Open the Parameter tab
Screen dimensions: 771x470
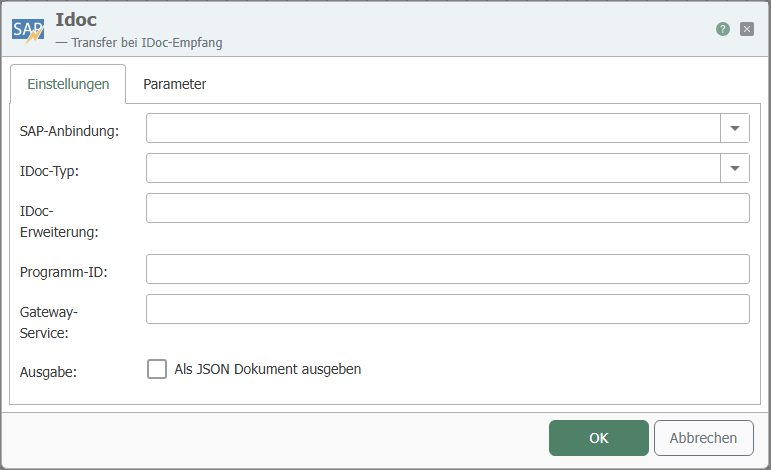point(174,85)
